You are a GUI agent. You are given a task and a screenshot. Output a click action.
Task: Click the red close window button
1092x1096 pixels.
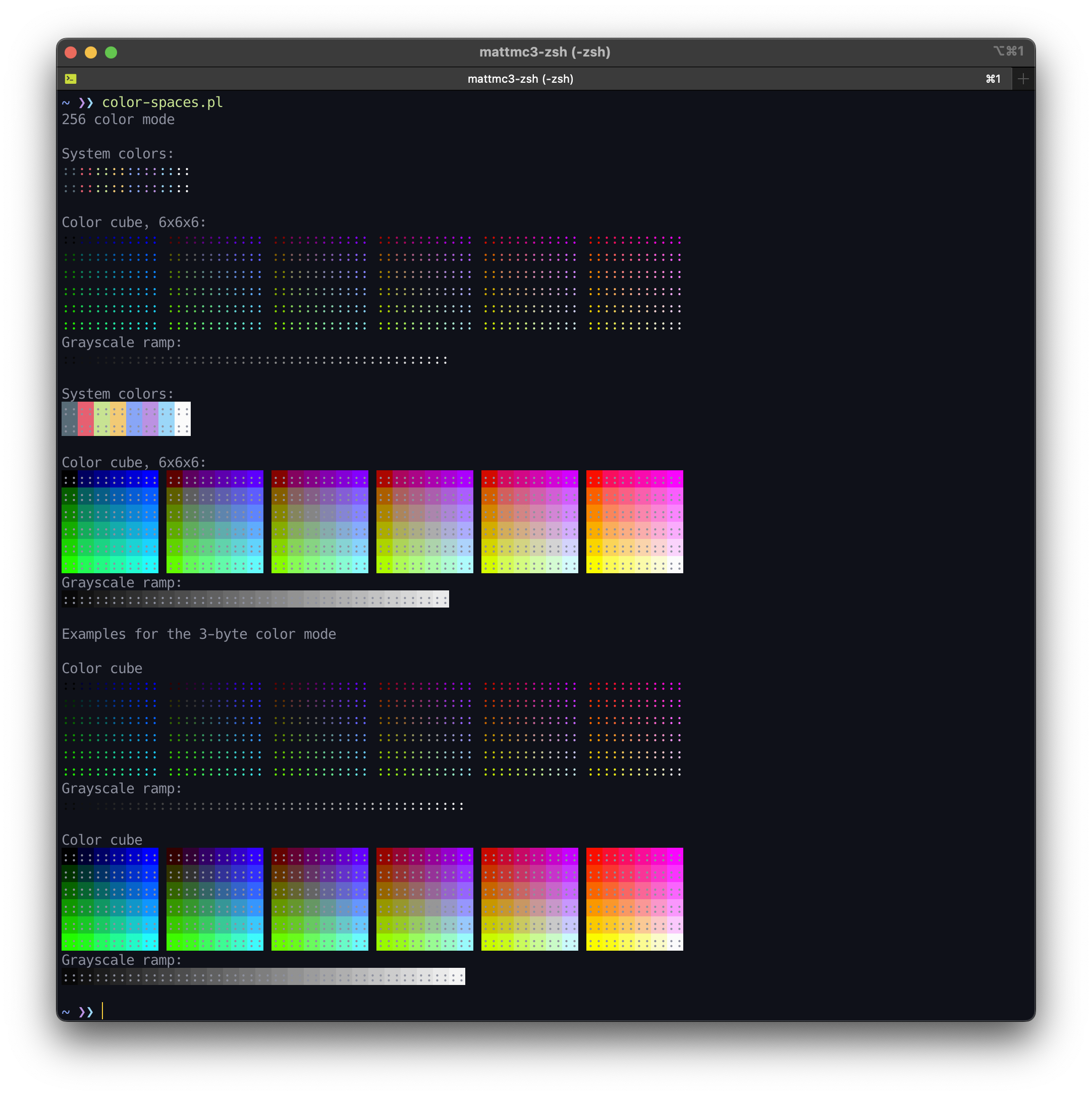pyautogui.click(x=71, y=52)
